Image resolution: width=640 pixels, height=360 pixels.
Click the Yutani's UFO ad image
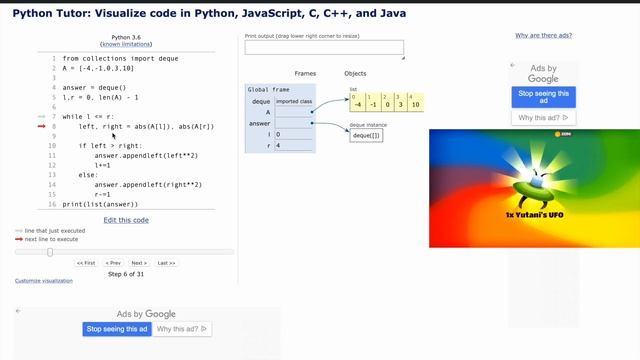(x=534, y=188)
